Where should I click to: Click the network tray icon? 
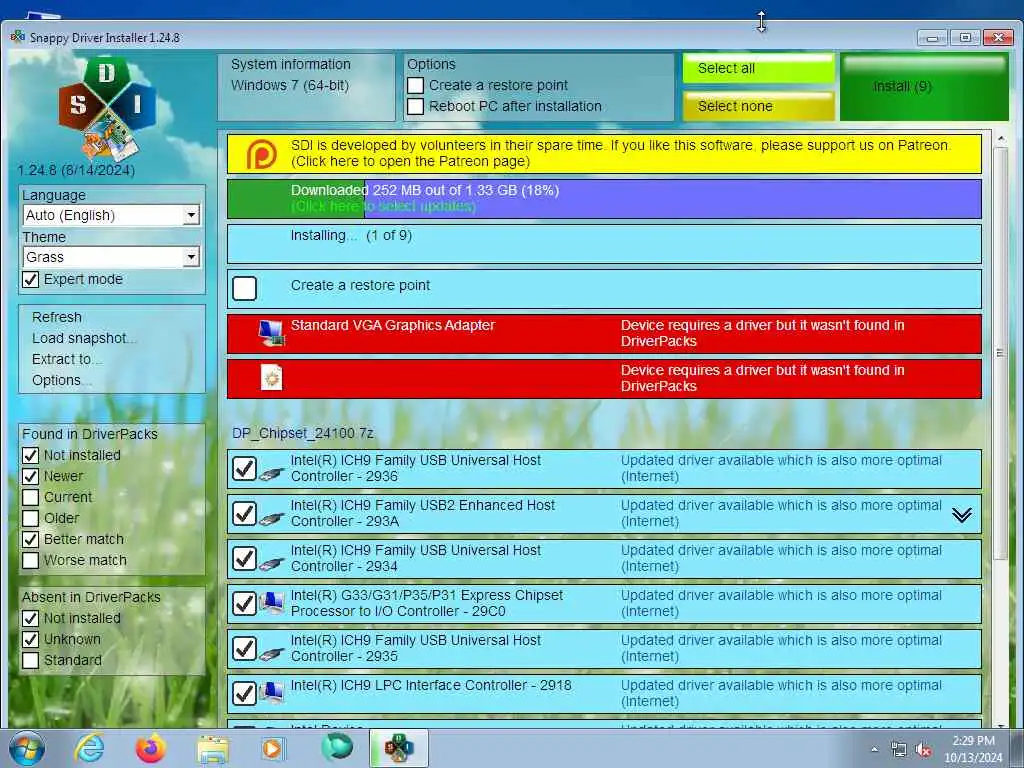(x=899, y=750)
